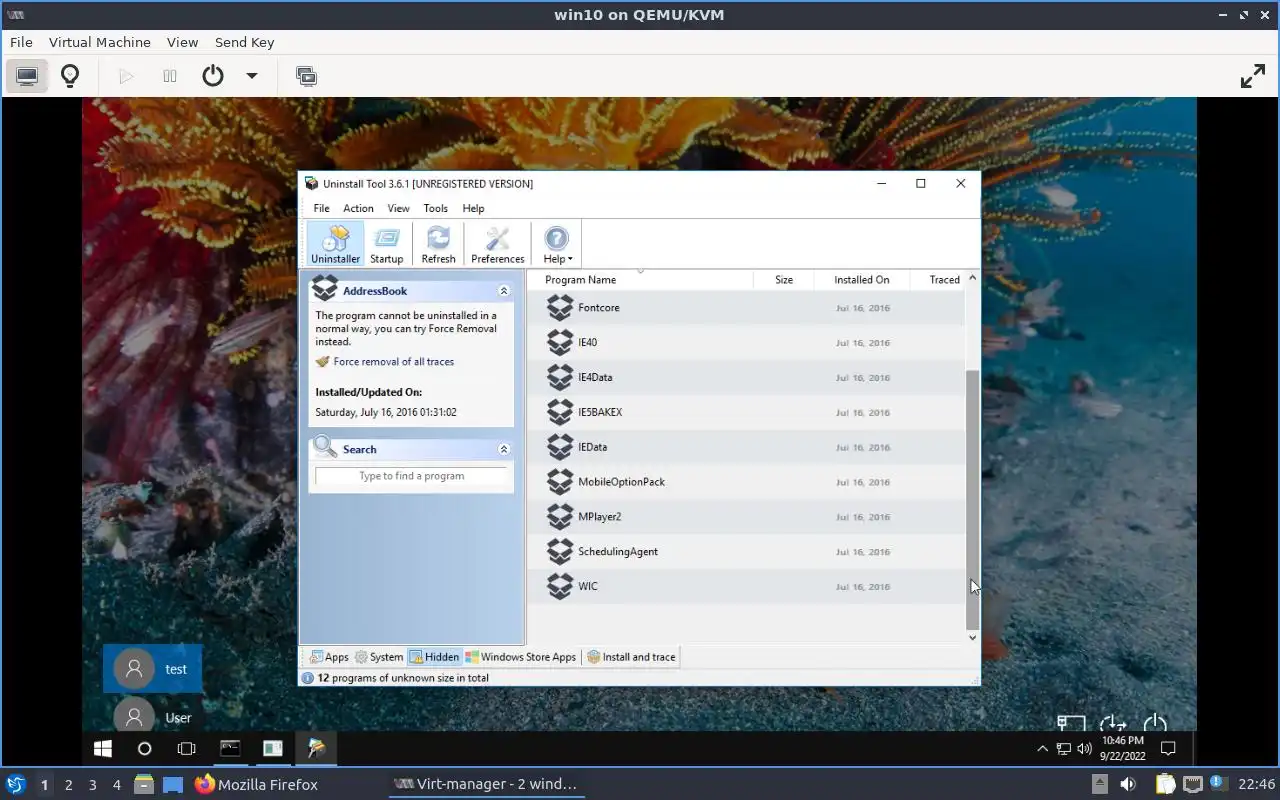Sort by Installed On column header
The image size is (1280, 800).
[x=861, y=280]
